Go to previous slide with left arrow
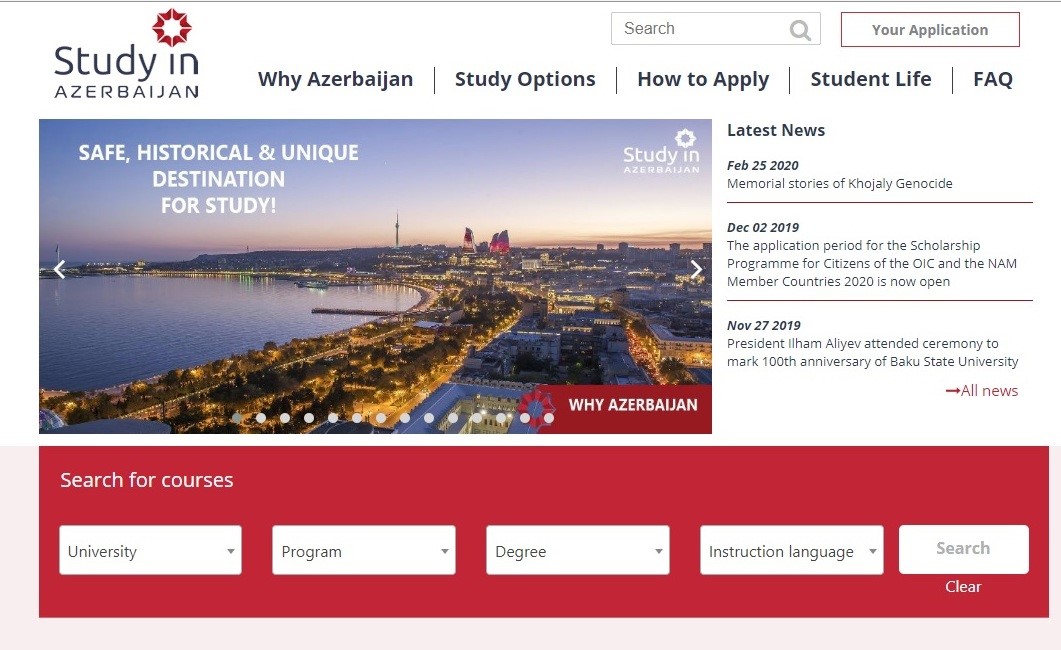This screenshot has height=650, width=1061. [60, 269]
